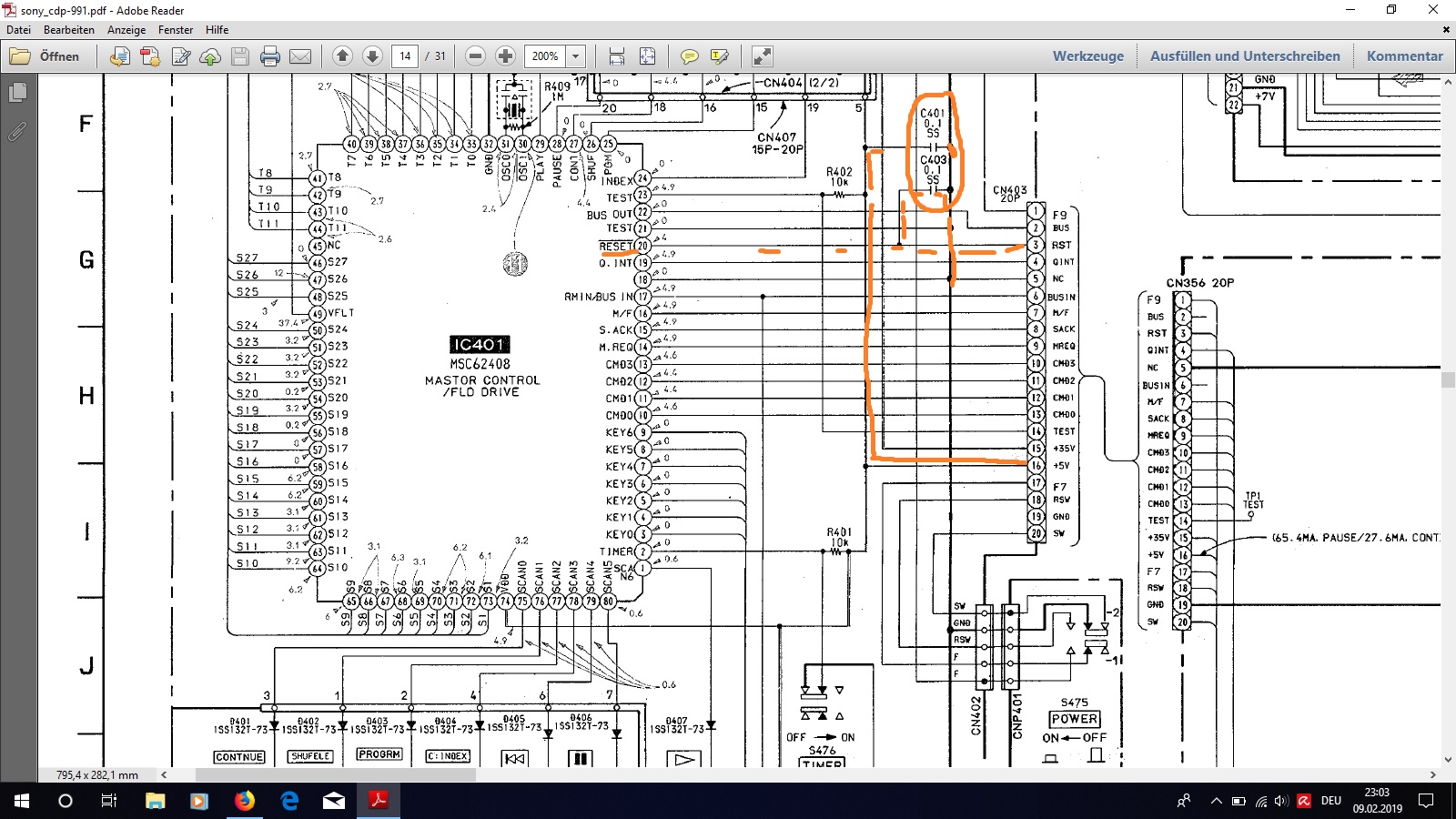Click the horizontal scrollbar right arrow
This screenshot has height=819, width=1456.
pos(1432,774)
